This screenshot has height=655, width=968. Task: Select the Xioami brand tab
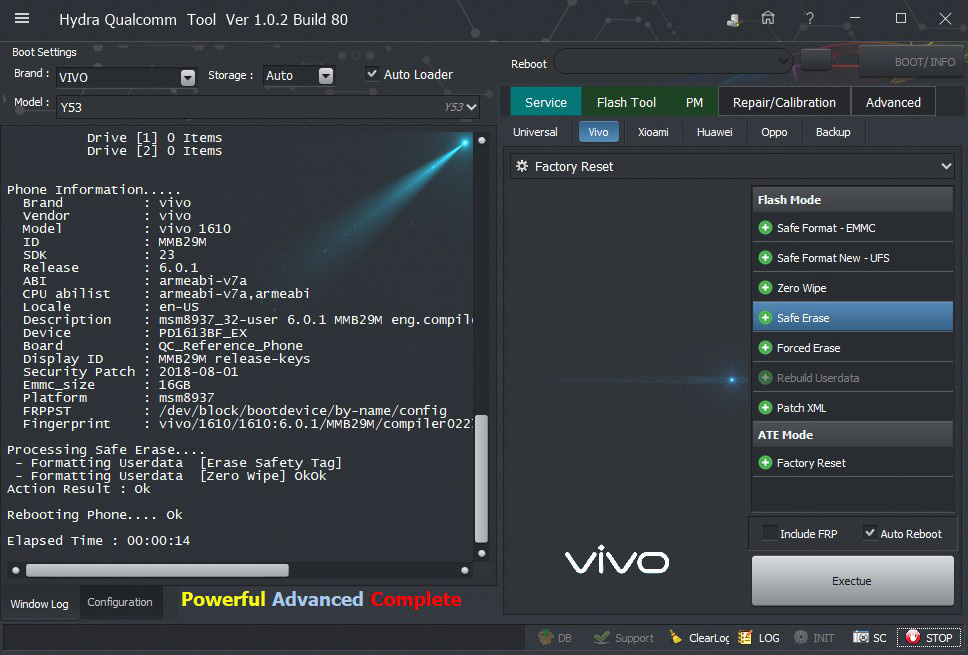pos(653,132)
